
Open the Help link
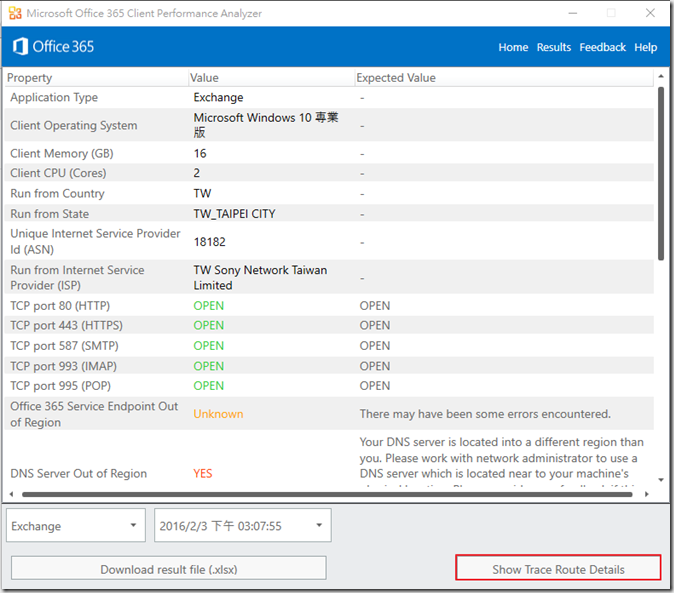point(646,47)
